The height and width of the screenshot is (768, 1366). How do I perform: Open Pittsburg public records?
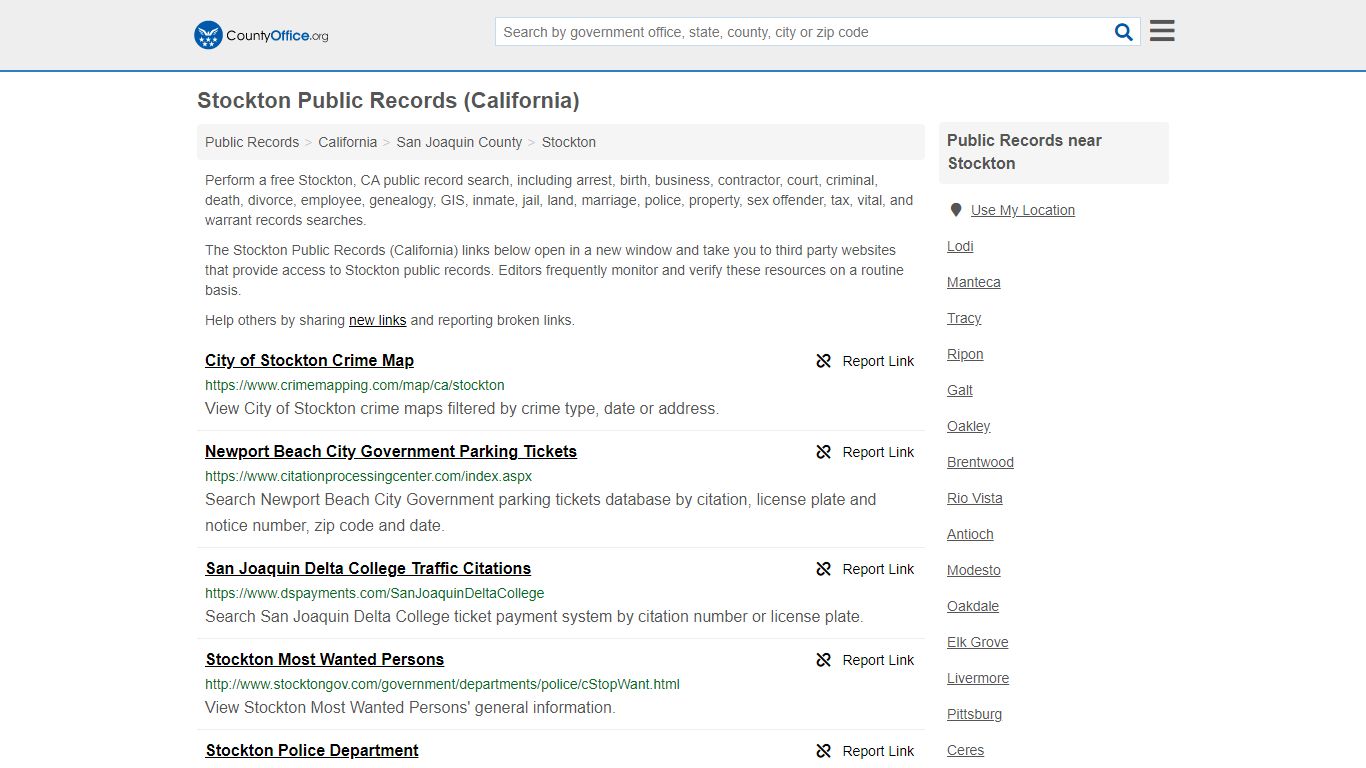point(974,714)
